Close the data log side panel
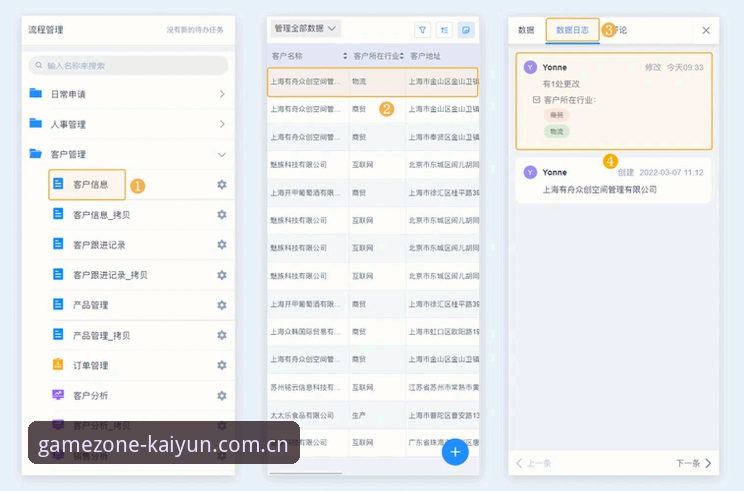The height and width of the screenshot is (491, 744). point(706,30)
